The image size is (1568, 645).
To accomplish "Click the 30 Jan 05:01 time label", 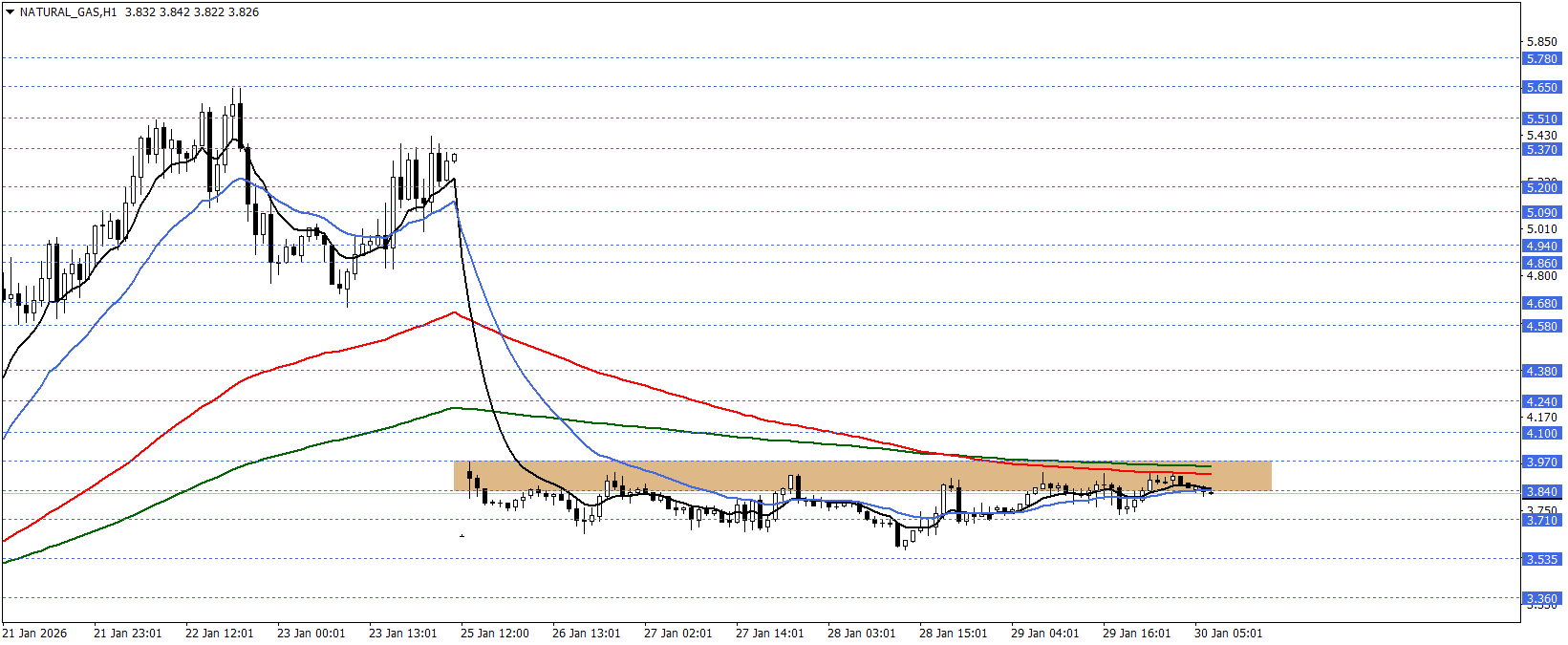I will tap(1228, 634).
